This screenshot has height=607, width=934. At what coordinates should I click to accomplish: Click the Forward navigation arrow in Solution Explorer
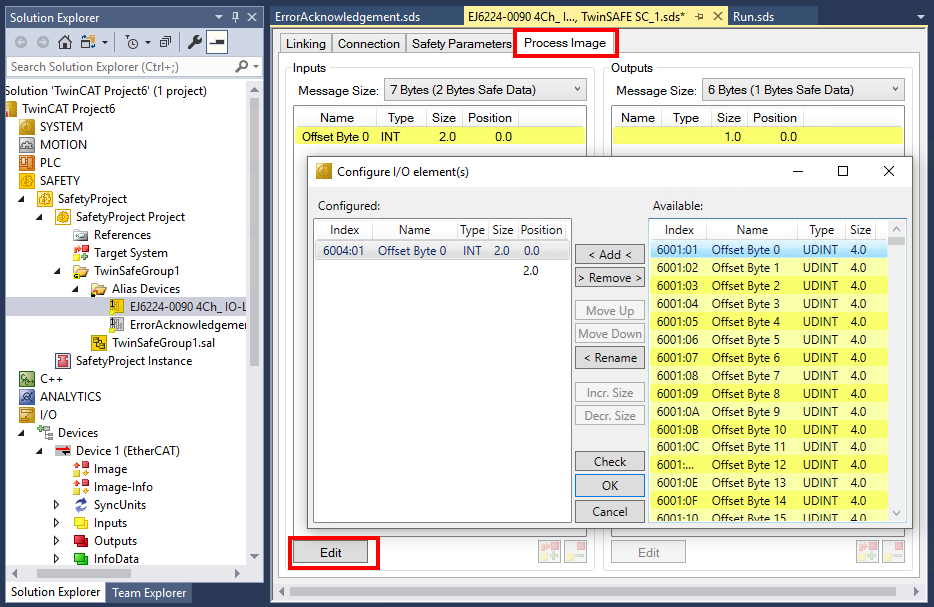(43, 42)
